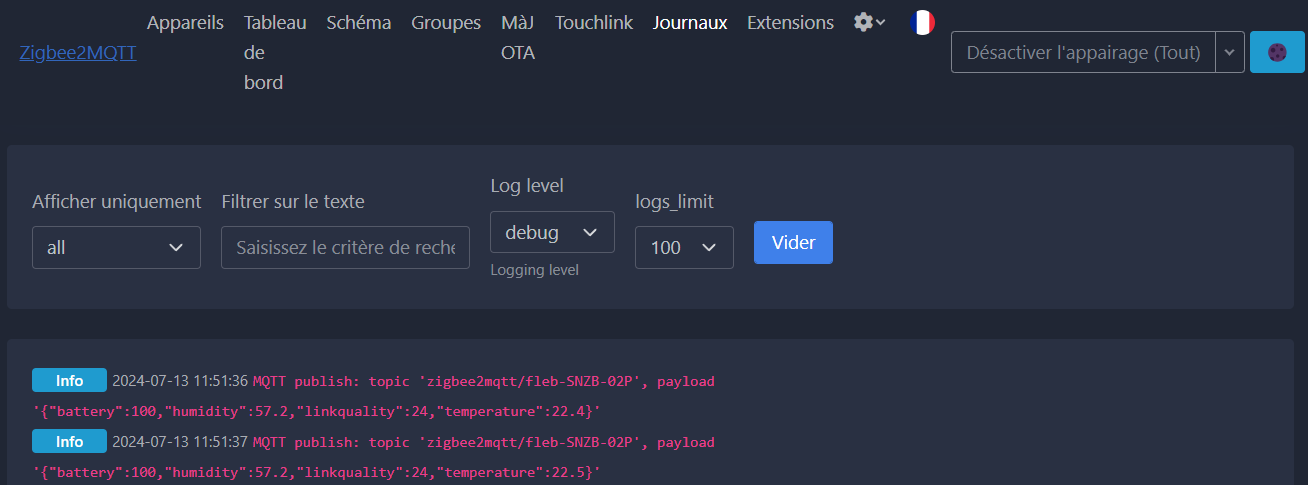
Task: Open the Touchlink page
Action: (x=594, y=22)
